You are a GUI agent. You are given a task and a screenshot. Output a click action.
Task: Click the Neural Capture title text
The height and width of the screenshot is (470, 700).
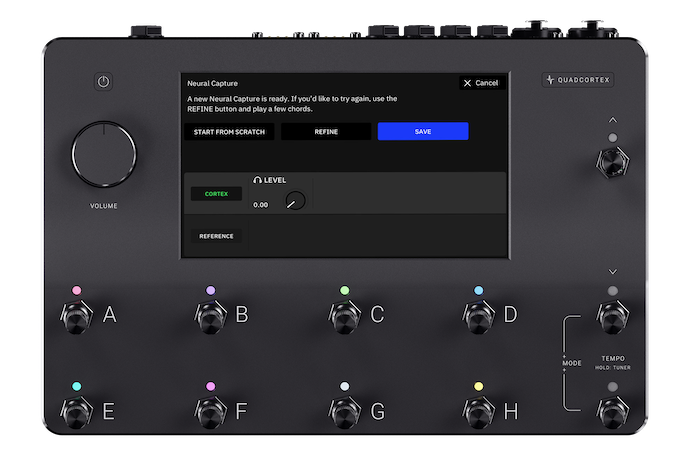point(212,83)
